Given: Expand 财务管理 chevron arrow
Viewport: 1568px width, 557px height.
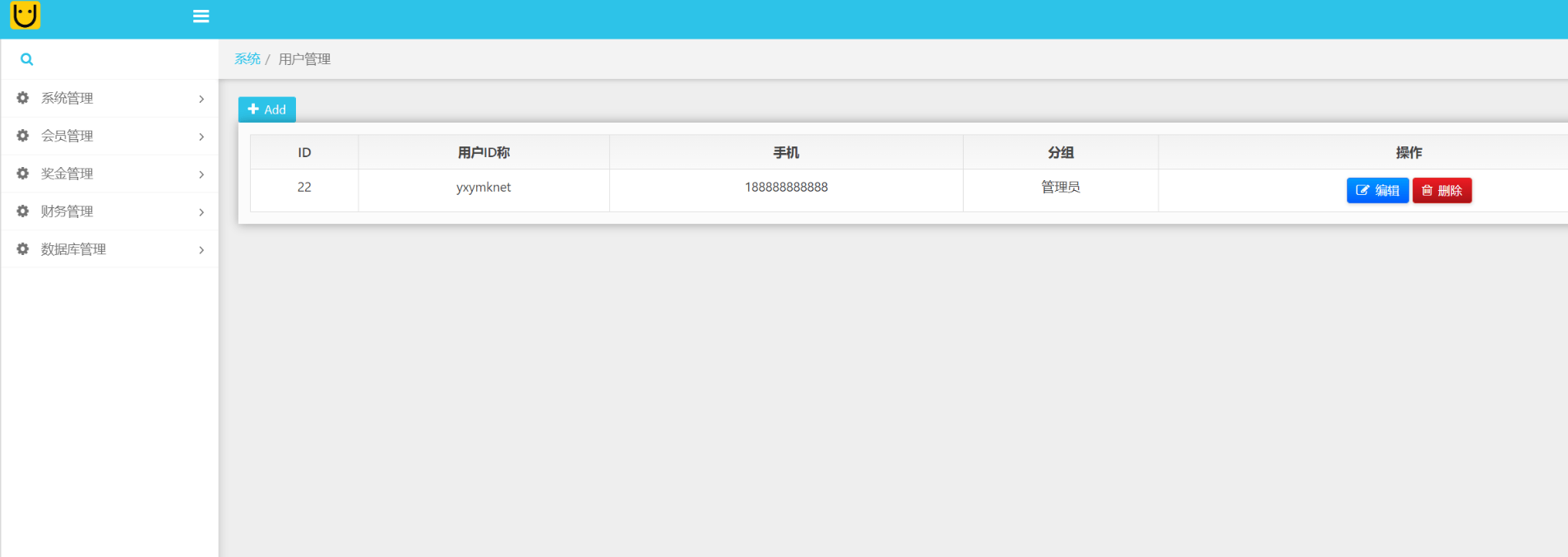Looking at the screenshot, I should coord(201,212).
